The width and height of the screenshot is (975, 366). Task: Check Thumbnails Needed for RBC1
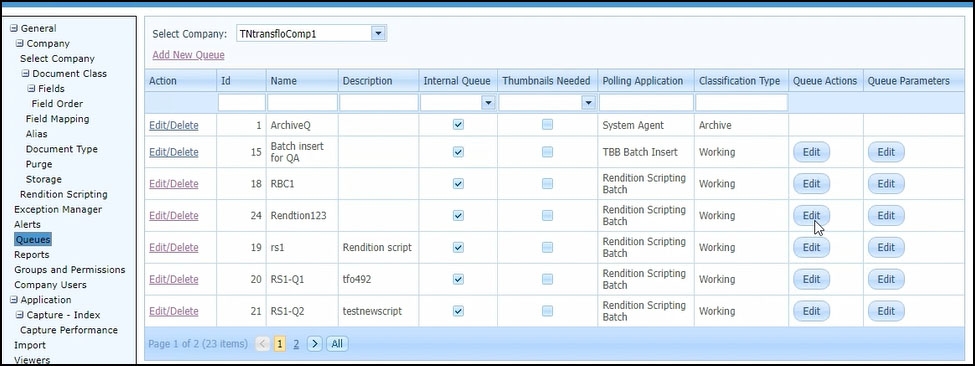coord(547,184)
